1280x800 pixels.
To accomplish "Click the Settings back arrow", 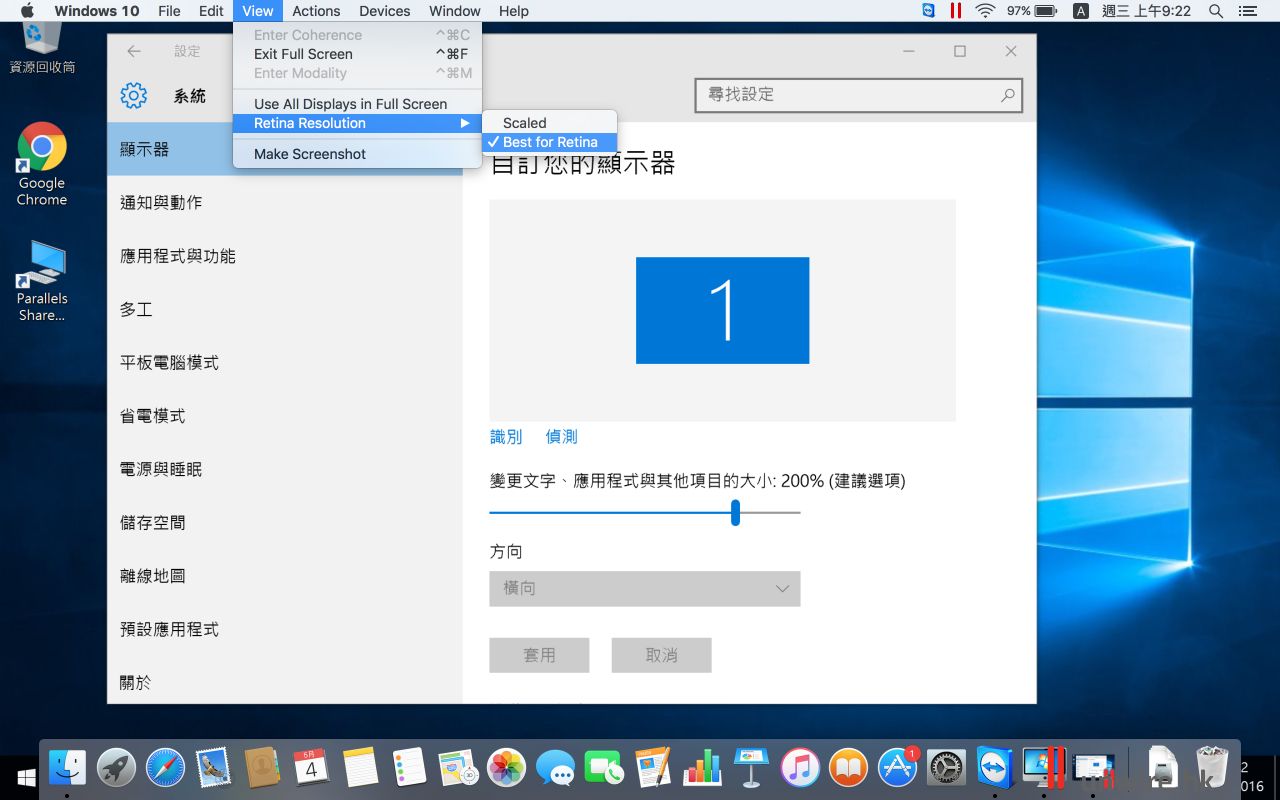I will tap(134, 52).
